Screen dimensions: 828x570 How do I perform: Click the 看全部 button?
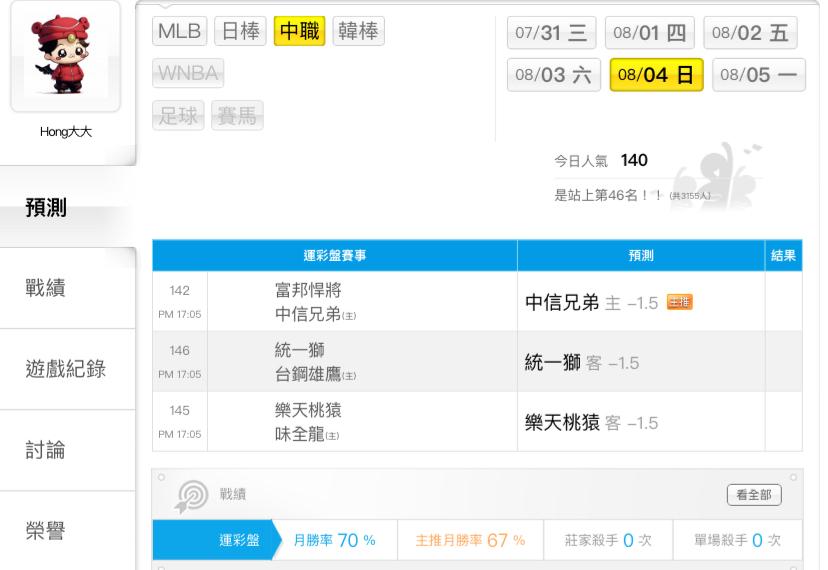(754, 495)
